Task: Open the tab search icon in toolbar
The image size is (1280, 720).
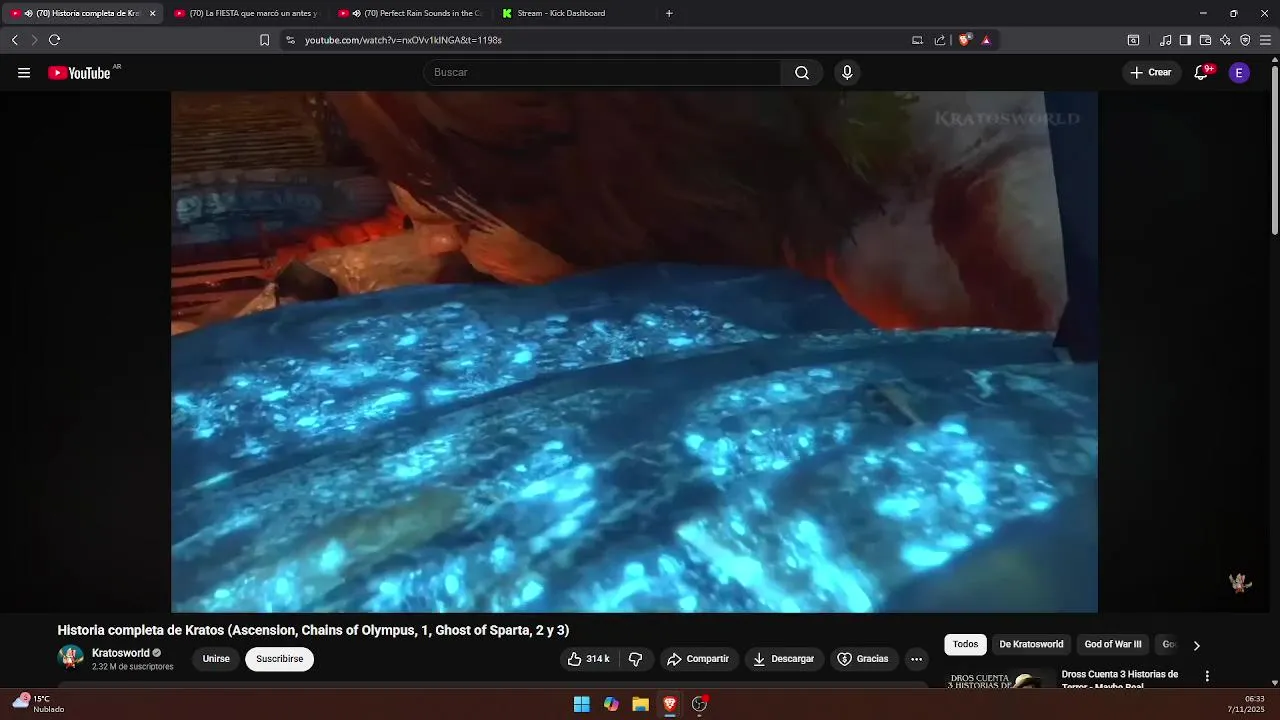Action: [1133, 40]
